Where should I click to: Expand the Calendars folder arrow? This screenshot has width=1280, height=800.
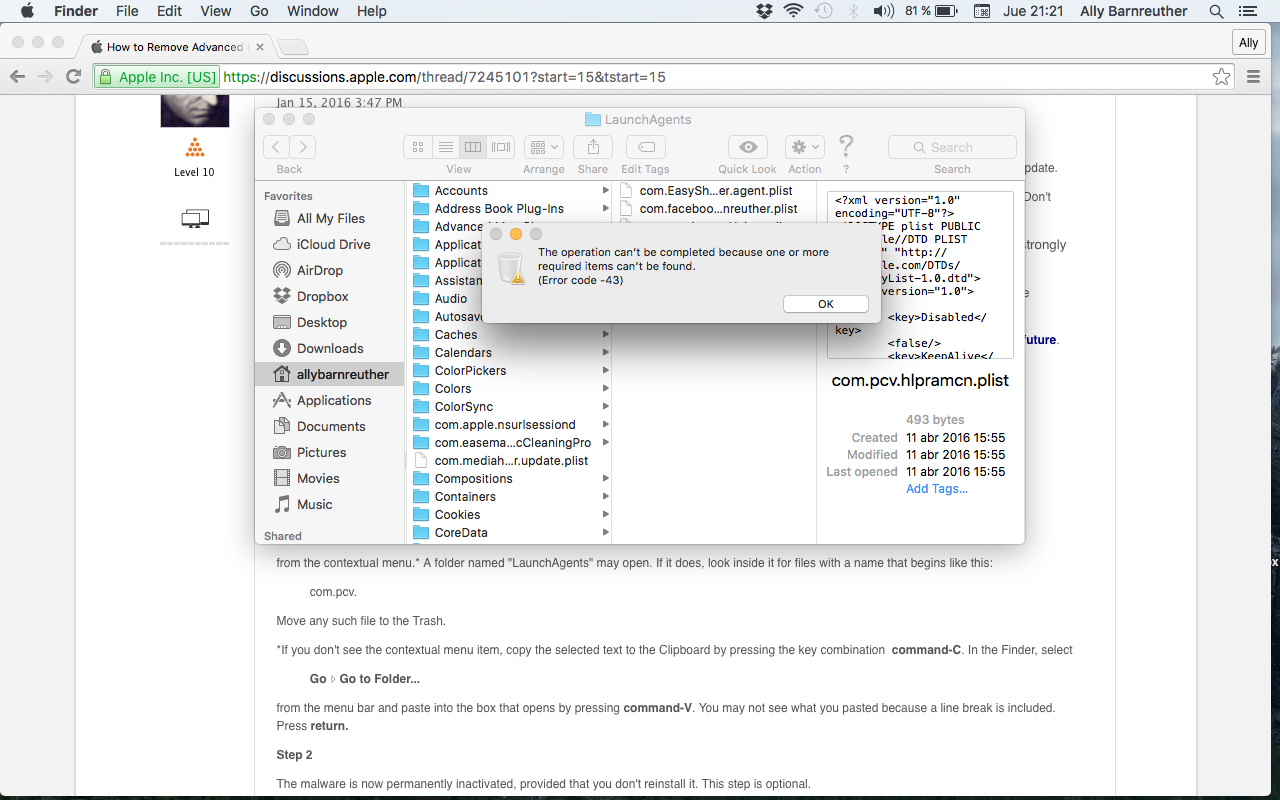[605, 353]
